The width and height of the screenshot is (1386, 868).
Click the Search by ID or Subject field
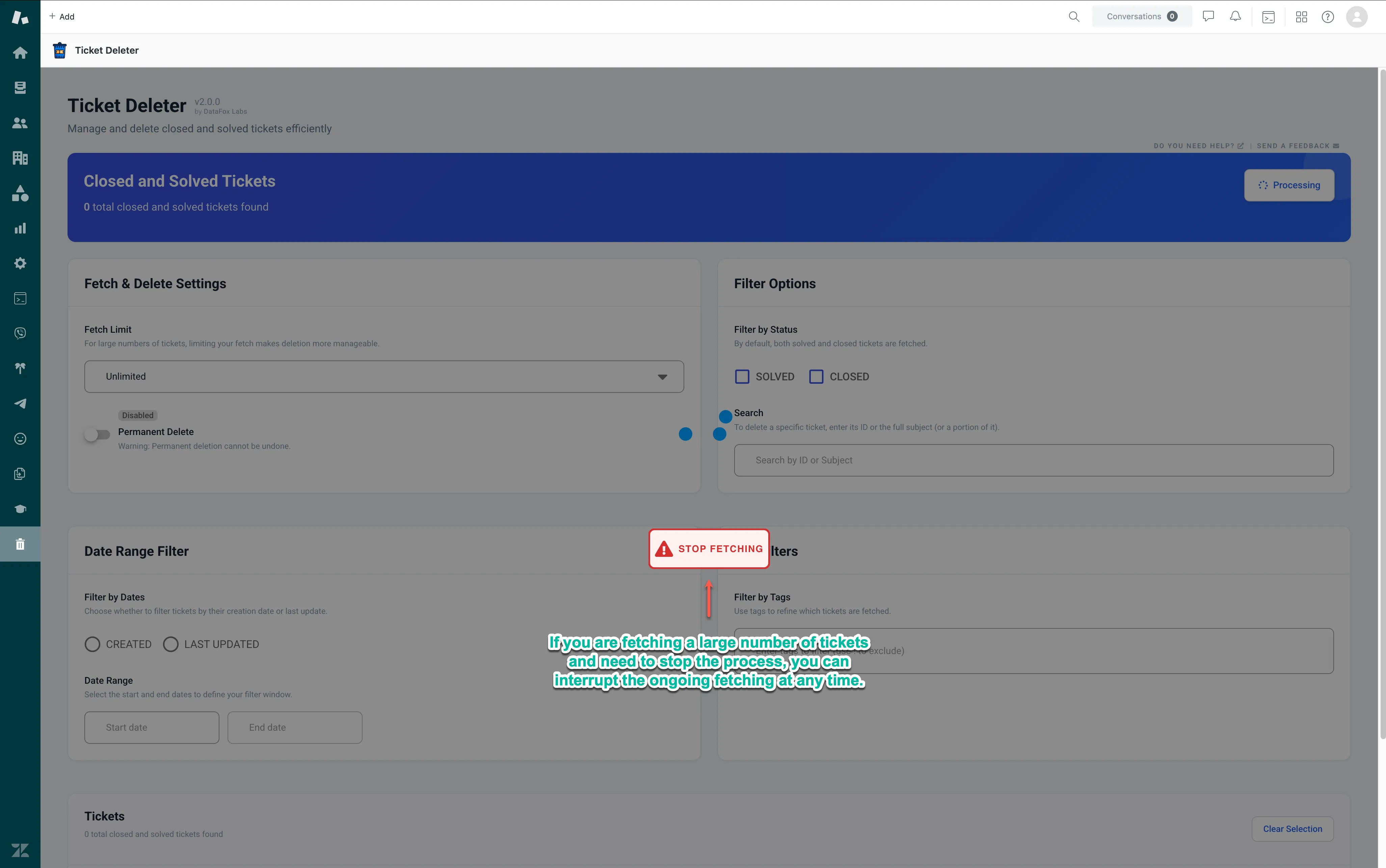(1034, 460)
